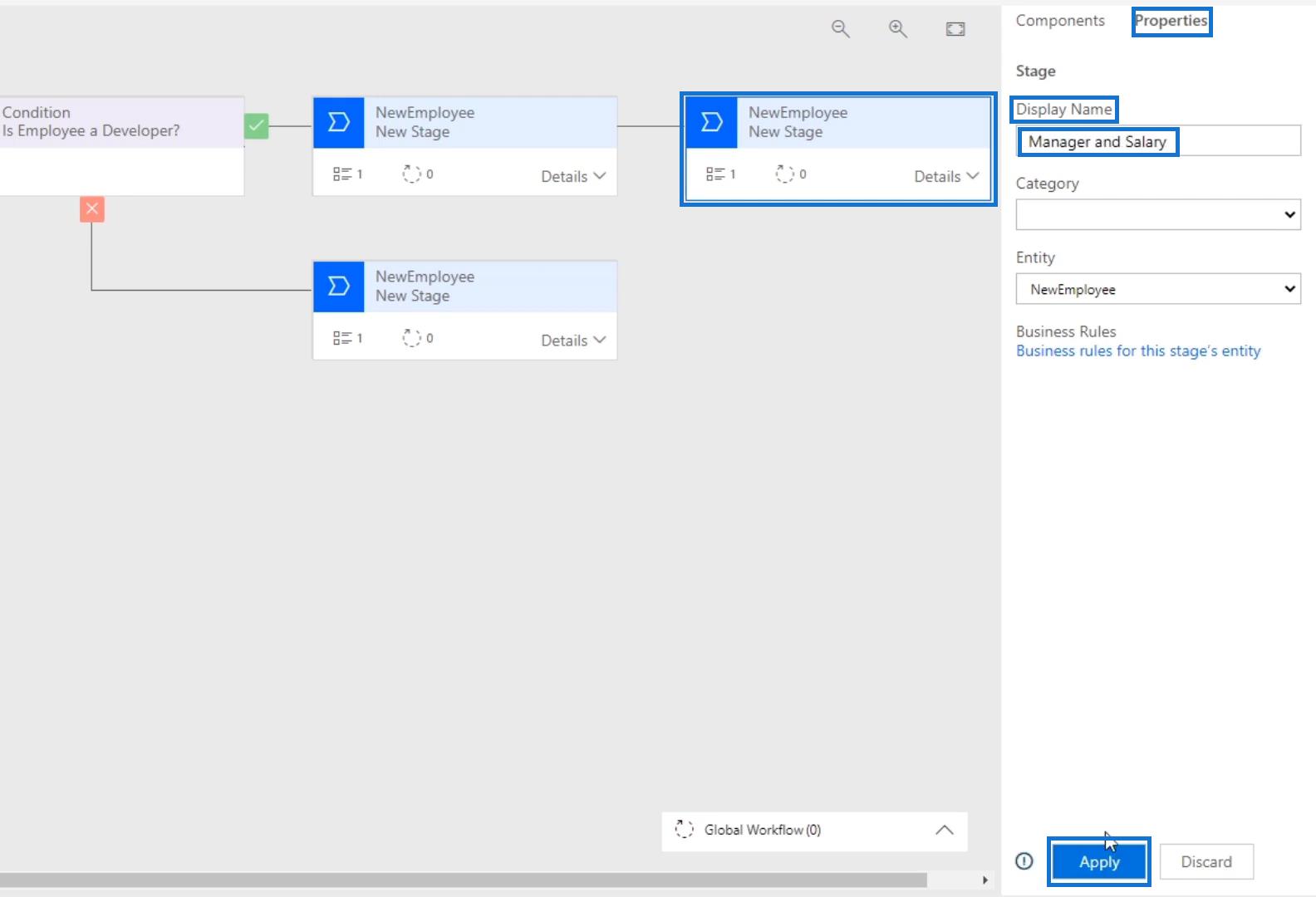Open the Category dropdown
Screen dimensions: 1316x897
pos(1158,214)
